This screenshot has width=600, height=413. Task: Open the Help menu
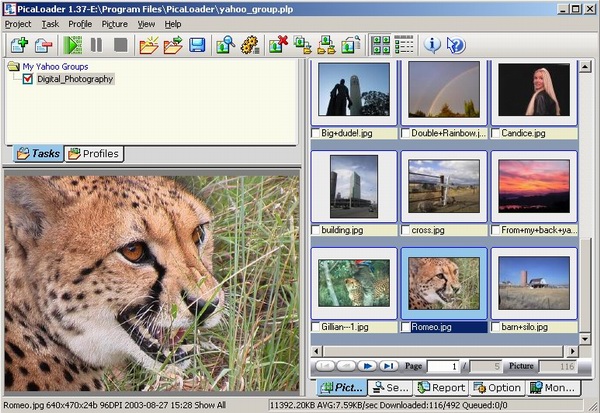point(173,24)
